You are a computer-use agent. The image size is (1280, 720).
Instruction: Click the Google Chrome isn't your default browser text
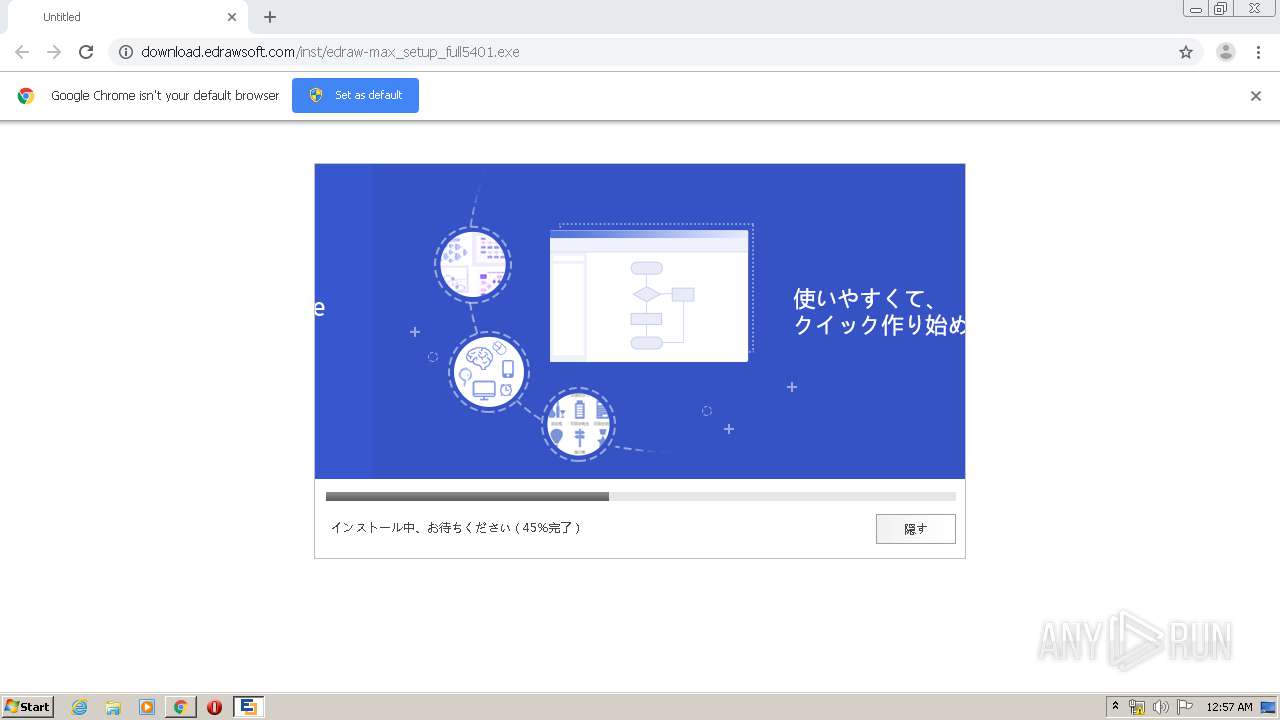(x=165, y=96)
